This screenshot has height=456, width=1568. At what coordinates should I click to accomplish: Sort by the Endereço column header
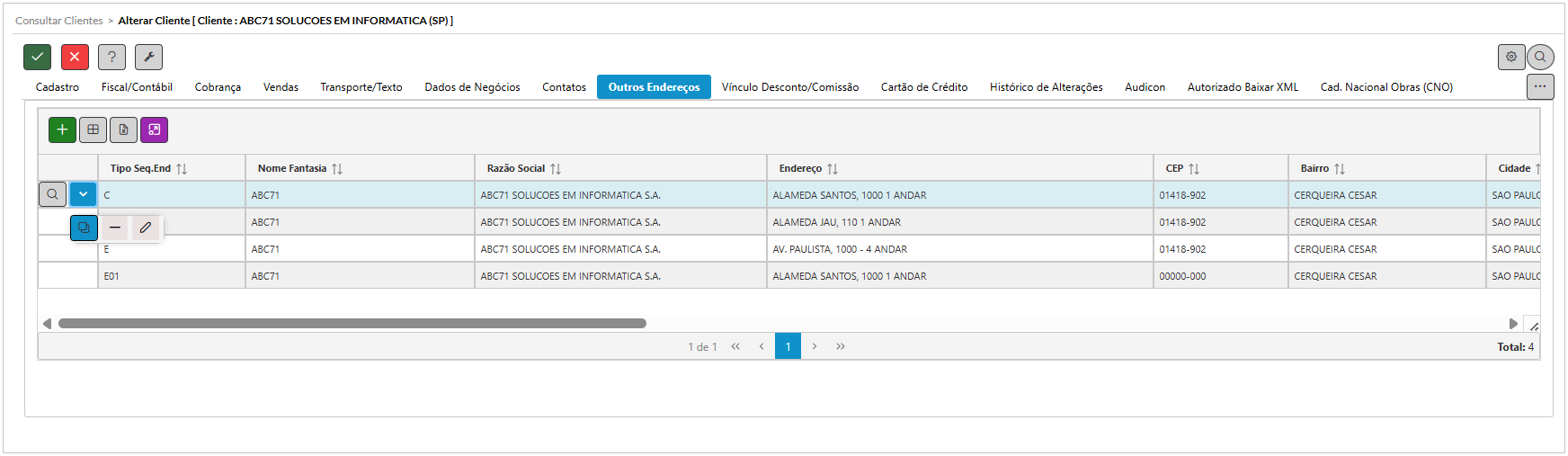(800, 168)
